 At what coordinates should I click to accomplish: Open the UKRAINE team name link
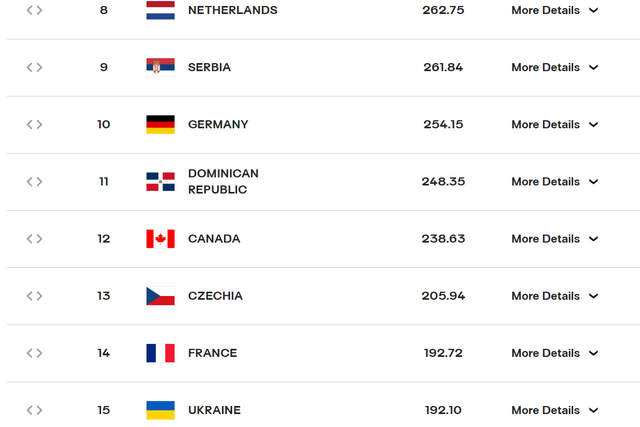point(214,410)
